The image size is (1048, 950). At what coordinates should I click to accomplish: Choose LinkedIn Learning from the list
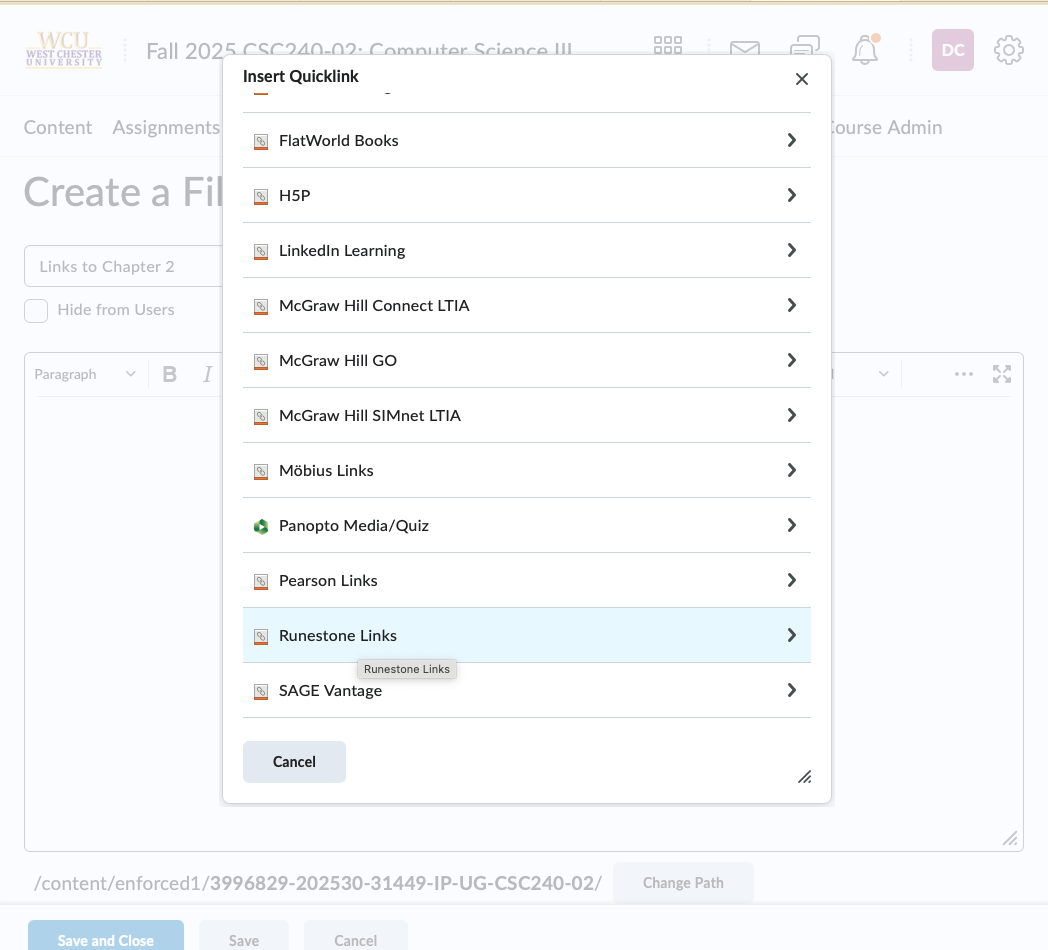(342, 250)
